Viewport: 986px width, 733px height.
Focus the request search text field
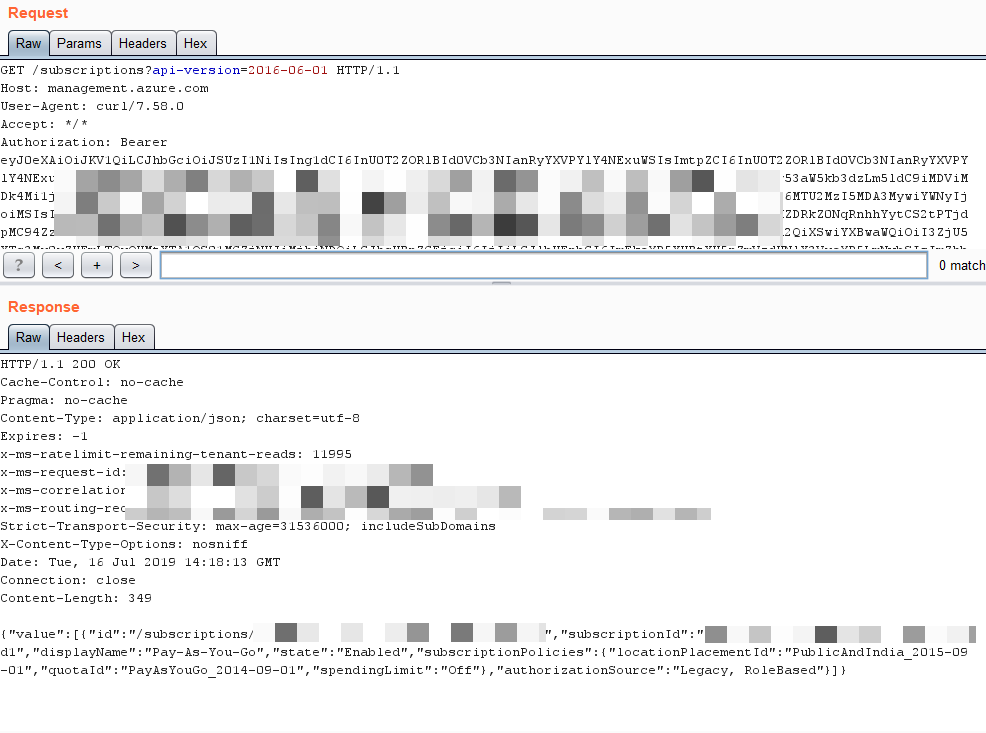pyautogui.click(x=543, y=265)
